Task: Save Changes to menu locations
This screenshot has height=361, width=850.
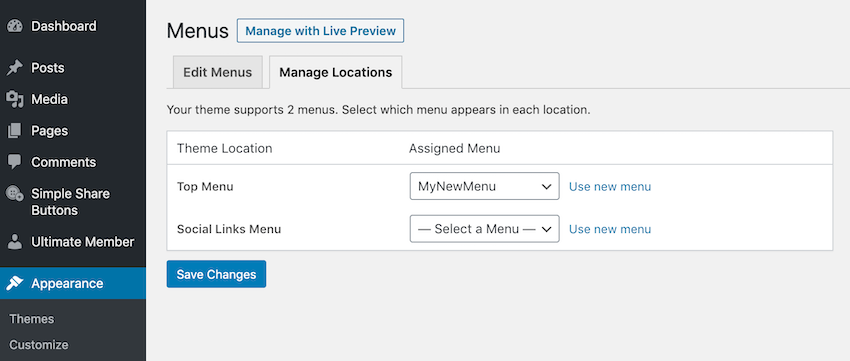Action: (216, 274)
